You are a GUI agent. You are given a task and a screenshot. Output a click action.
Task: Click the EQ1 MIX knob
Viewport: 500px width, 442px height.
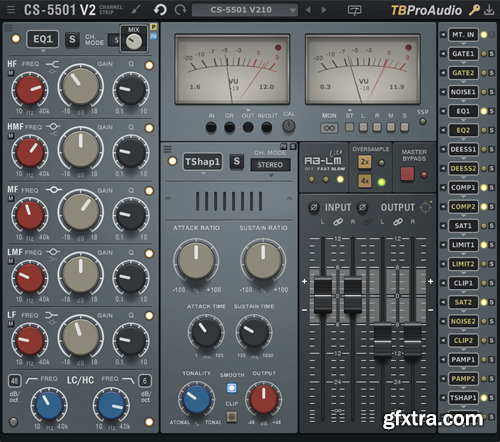pyautogui.click(x=134, y=42)
